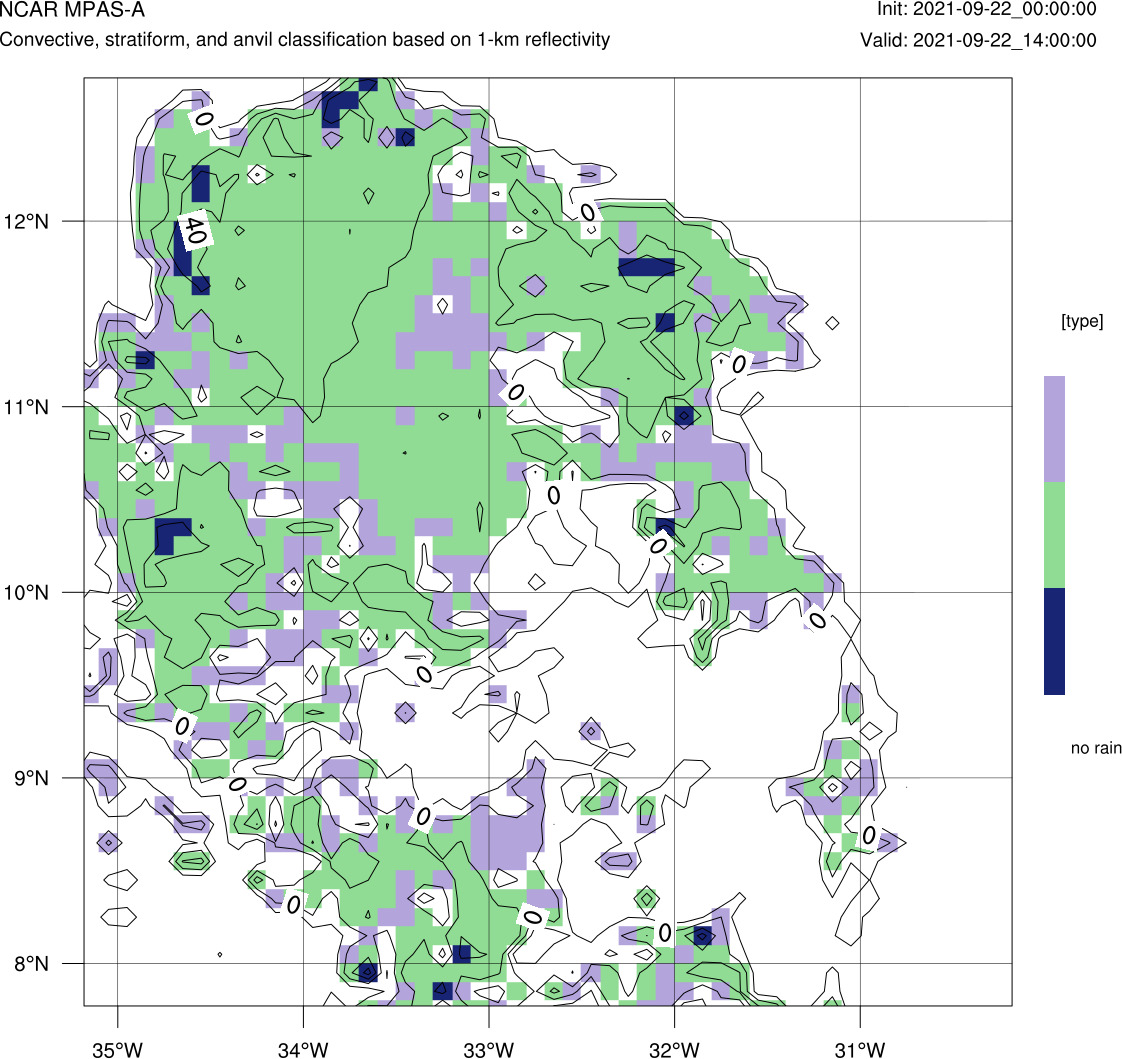Click the 11°N latitude label
This screenshot has height=1059, width=1122.
pos(26,407)
